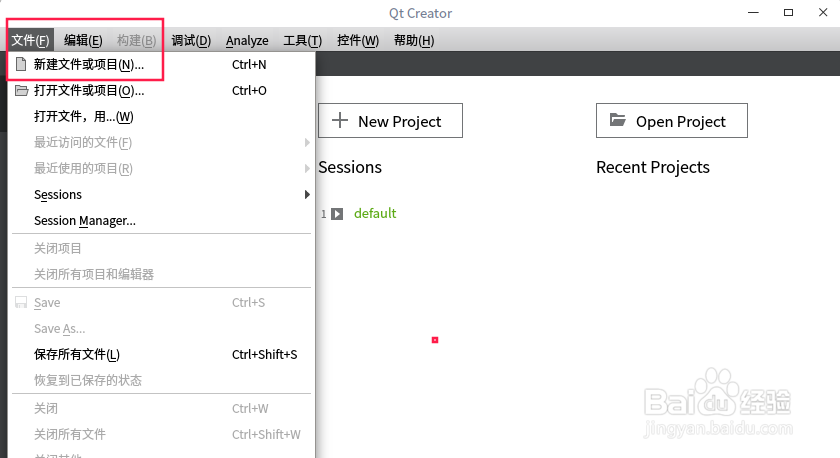The width and height of the screenshot is (840, 458).
Task: Open the 工具(T) menu
Action: tap(302, 40)
